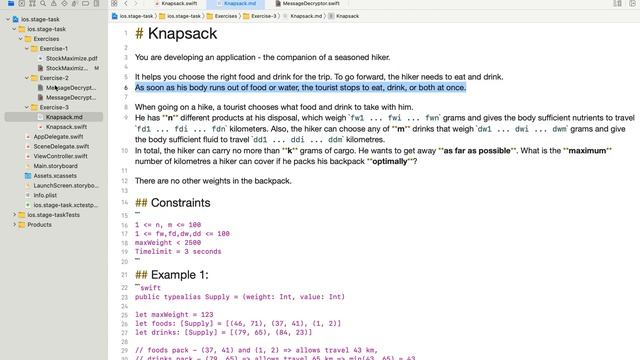This screenshot has height=360, width=640.
Task: Open the Project navigator folder icon
Action: pyautogui.click(x=11, y=3)
